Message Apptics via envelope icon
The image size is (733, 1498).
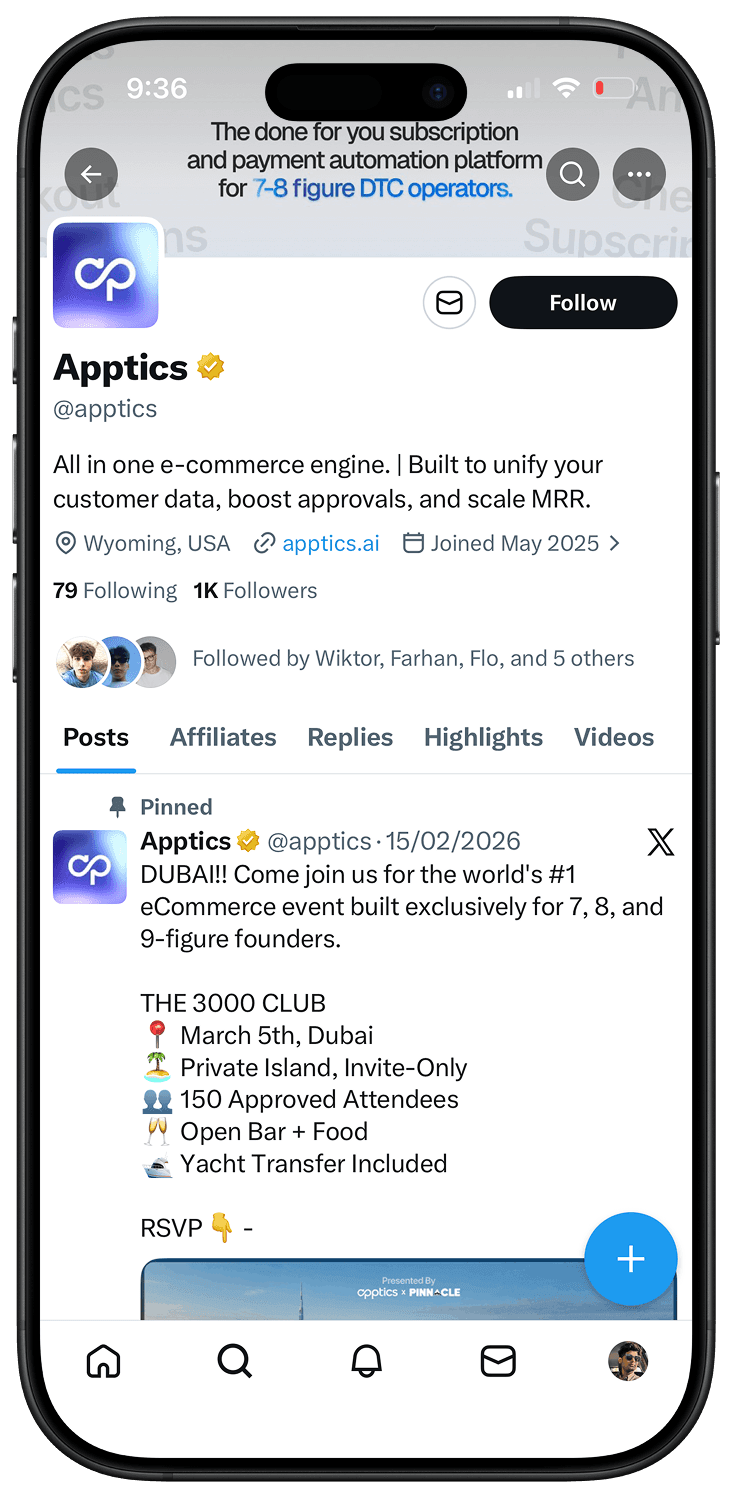pos(449,303)
